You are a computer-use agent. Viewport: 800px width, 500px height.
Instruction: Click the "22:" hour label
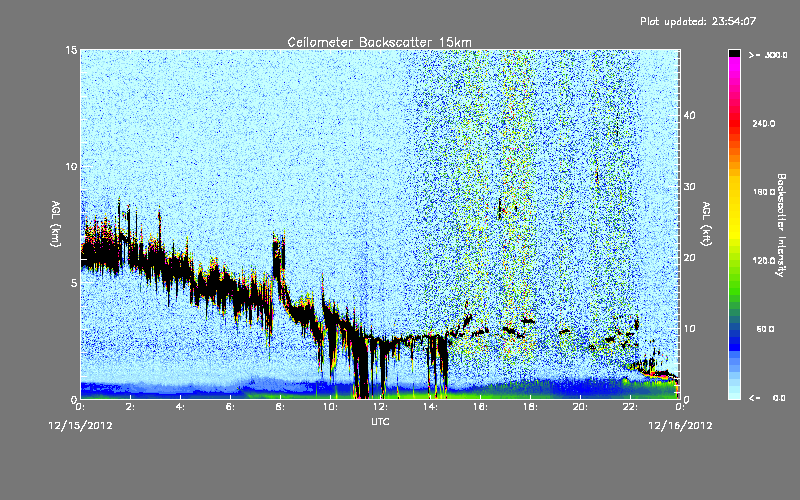630,407
